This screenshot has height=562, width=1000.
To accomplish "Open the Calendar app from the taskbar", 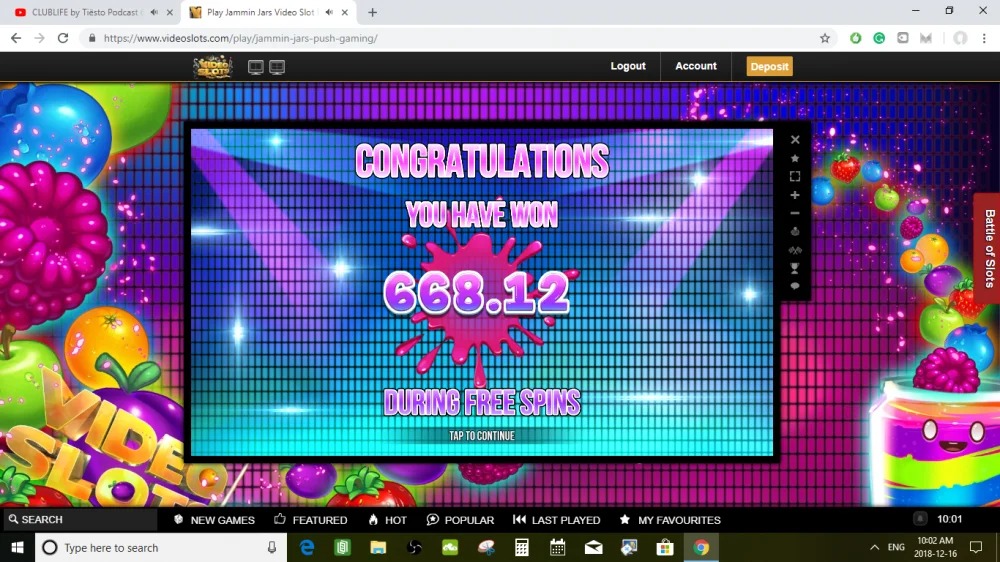I will click(557, 547).
